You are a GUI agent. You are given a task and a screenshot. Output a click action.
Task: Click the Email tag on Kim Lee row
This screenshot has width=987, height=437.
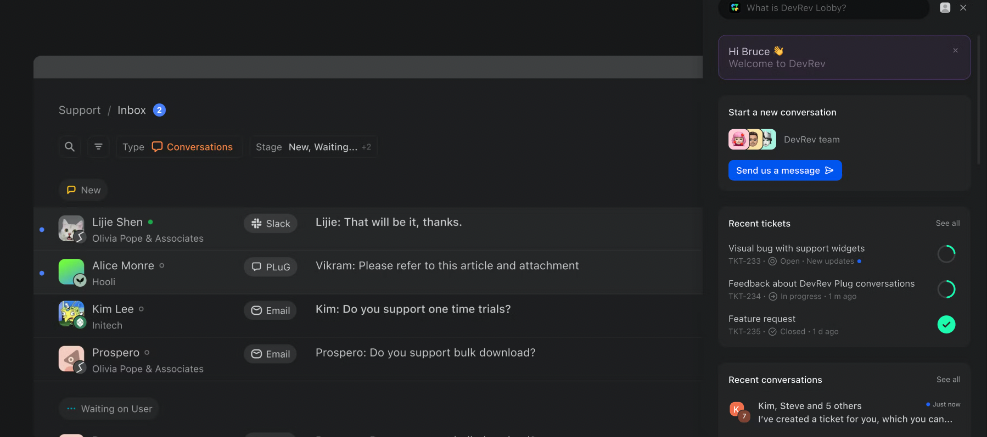tap(271, 310)
